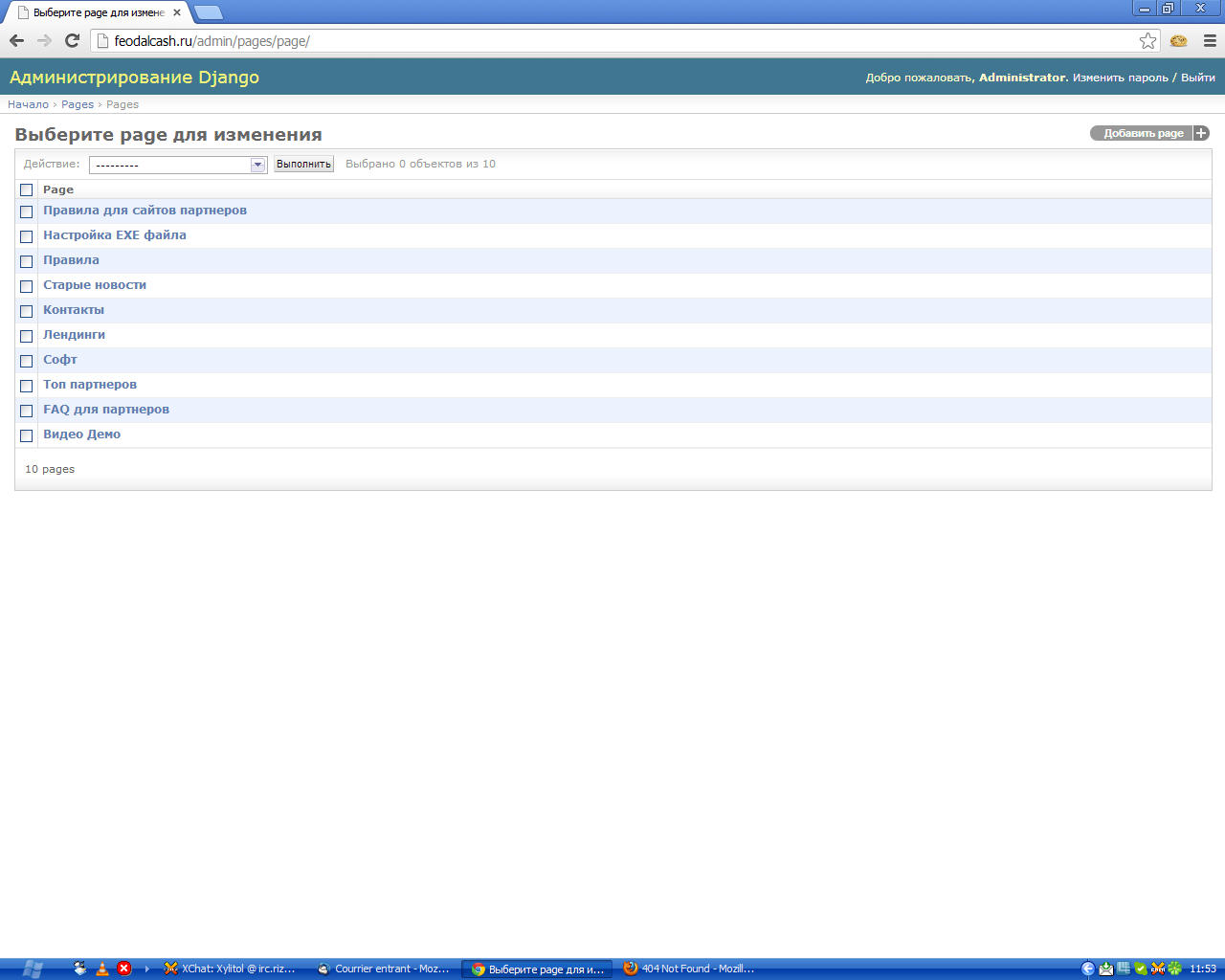Open the Видео Демо page link
The height and width of the screenshot is (980, 1225).
click(81, 434)
